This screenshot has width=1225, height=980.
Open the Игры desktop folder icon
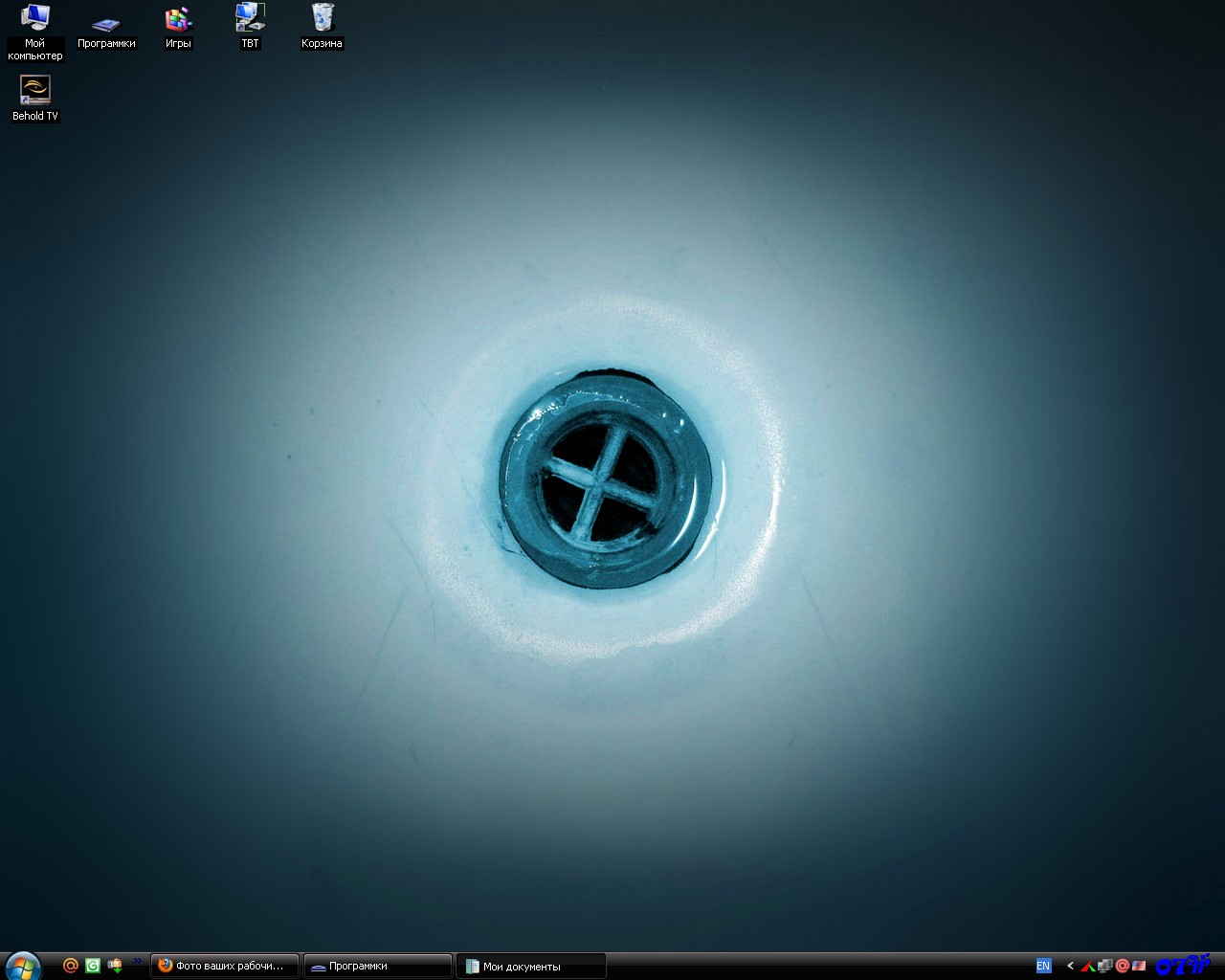coord(178,28)
